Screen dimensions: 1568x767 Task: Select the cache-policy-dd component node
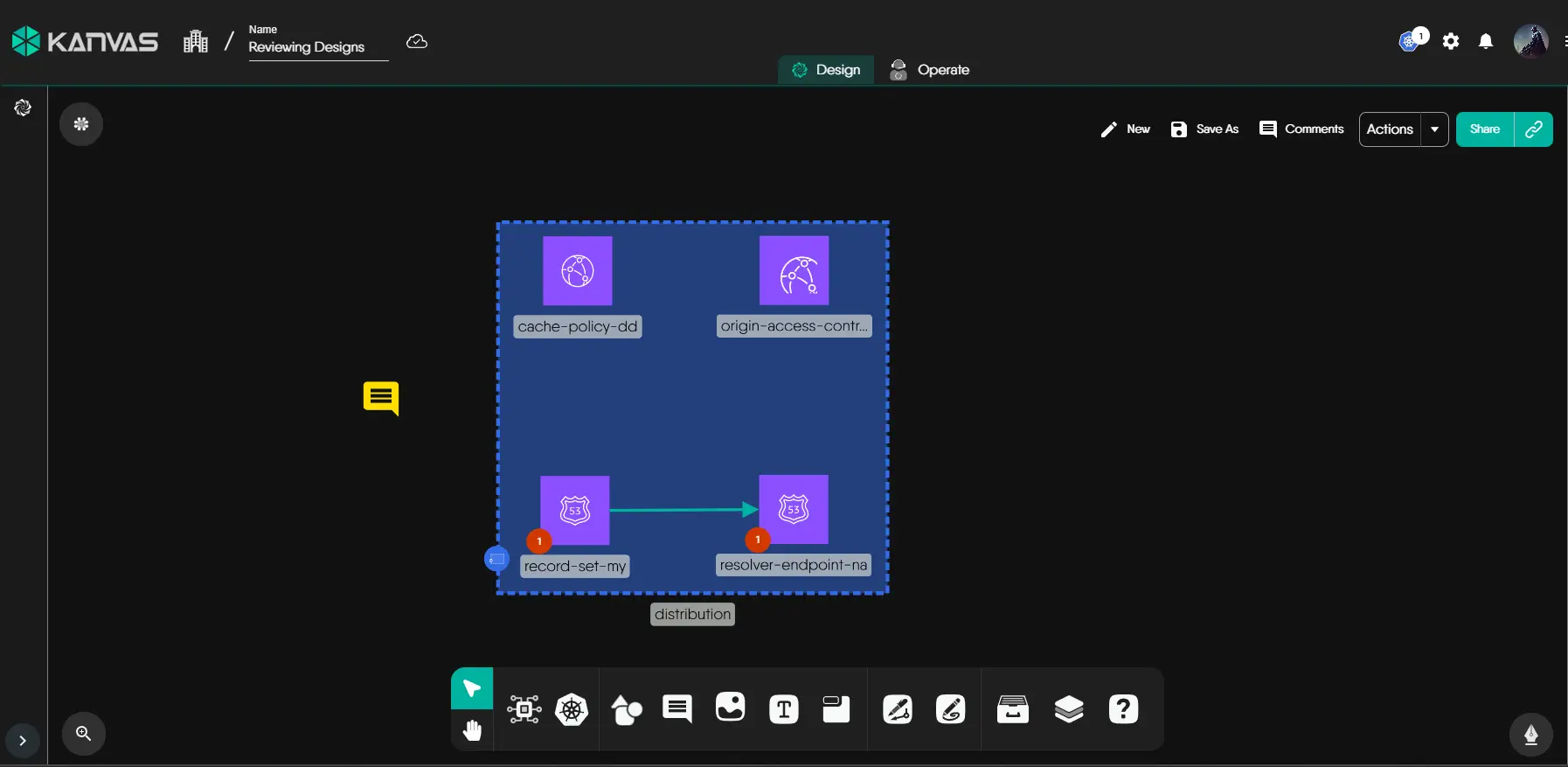pos(577,271)
